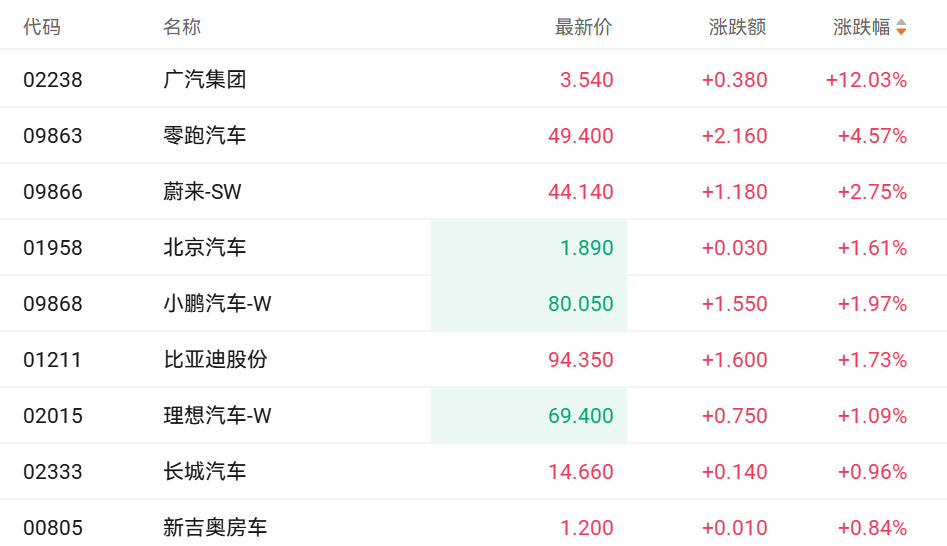
Task: Click the 涨跌幅 sort arrow icon
Action: (901, 27)
